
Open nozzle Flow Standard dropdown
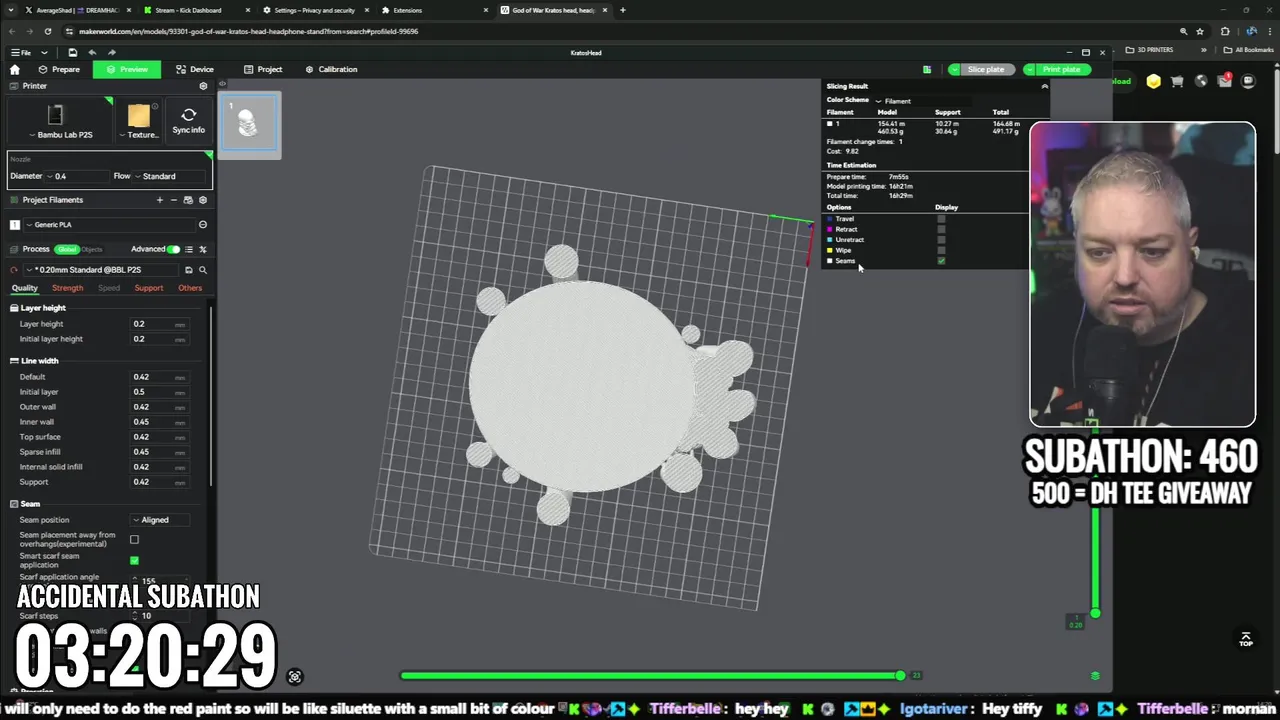pyautogui.click(x=170, y=176)
